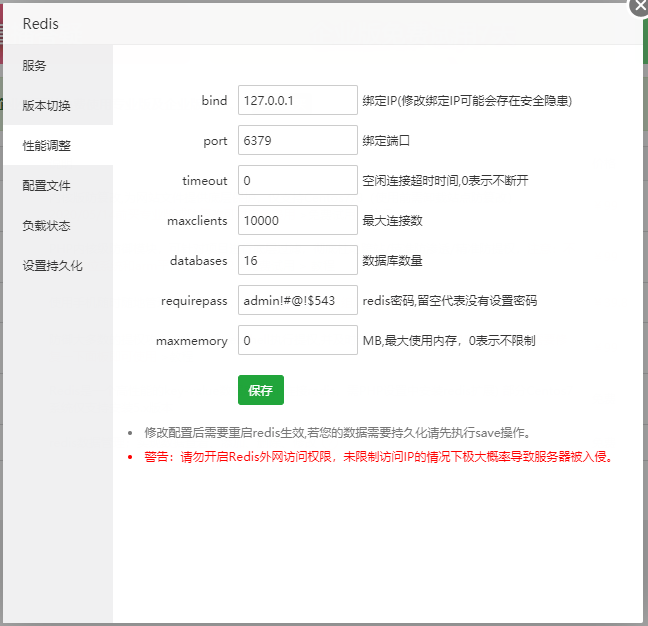Click the requirepass password field
Viewport: 648px width, 626px height.
click(298, 300)
